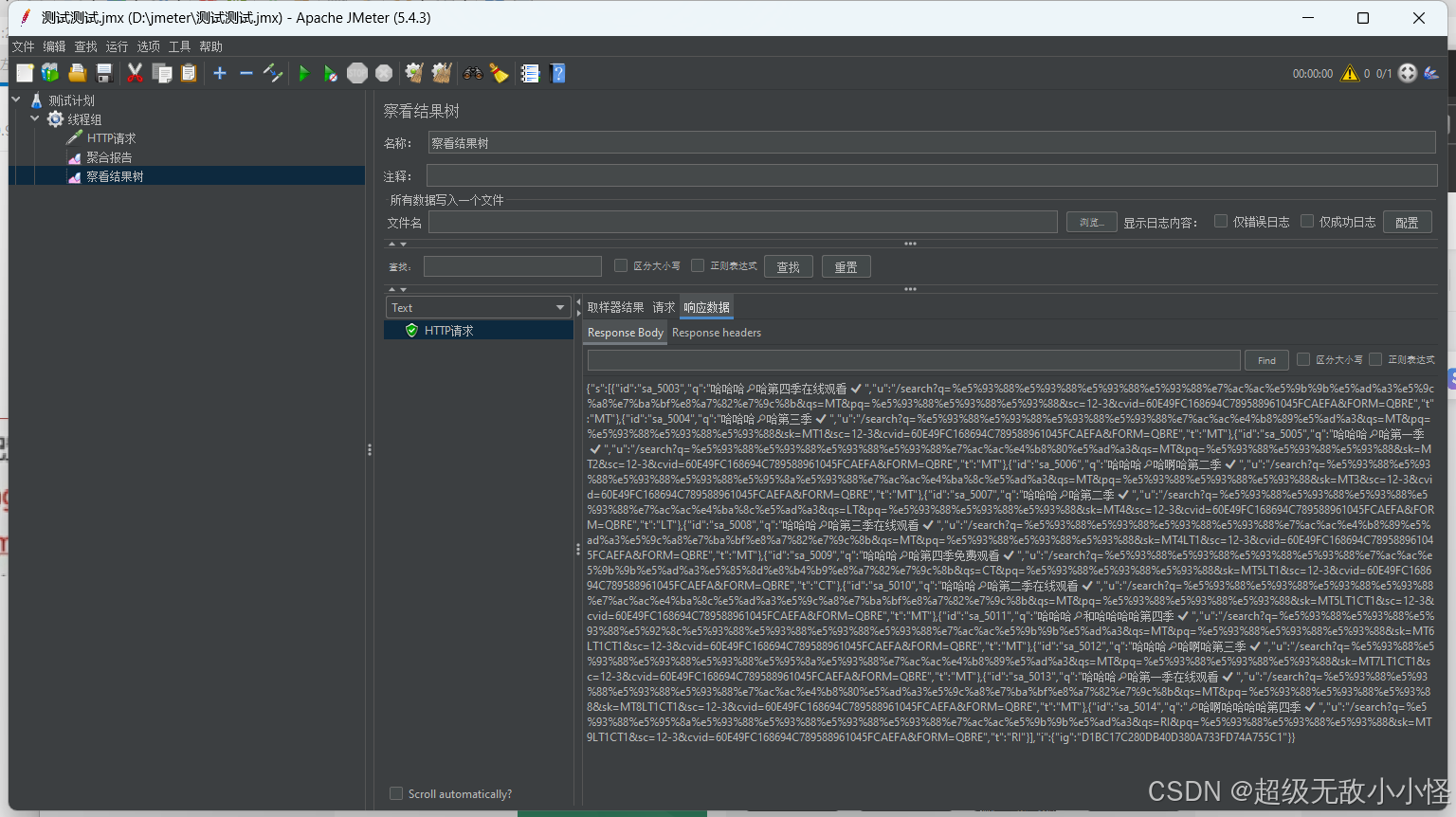Stop the test with STOP icon
The image size is (1456, 817).
357,73
